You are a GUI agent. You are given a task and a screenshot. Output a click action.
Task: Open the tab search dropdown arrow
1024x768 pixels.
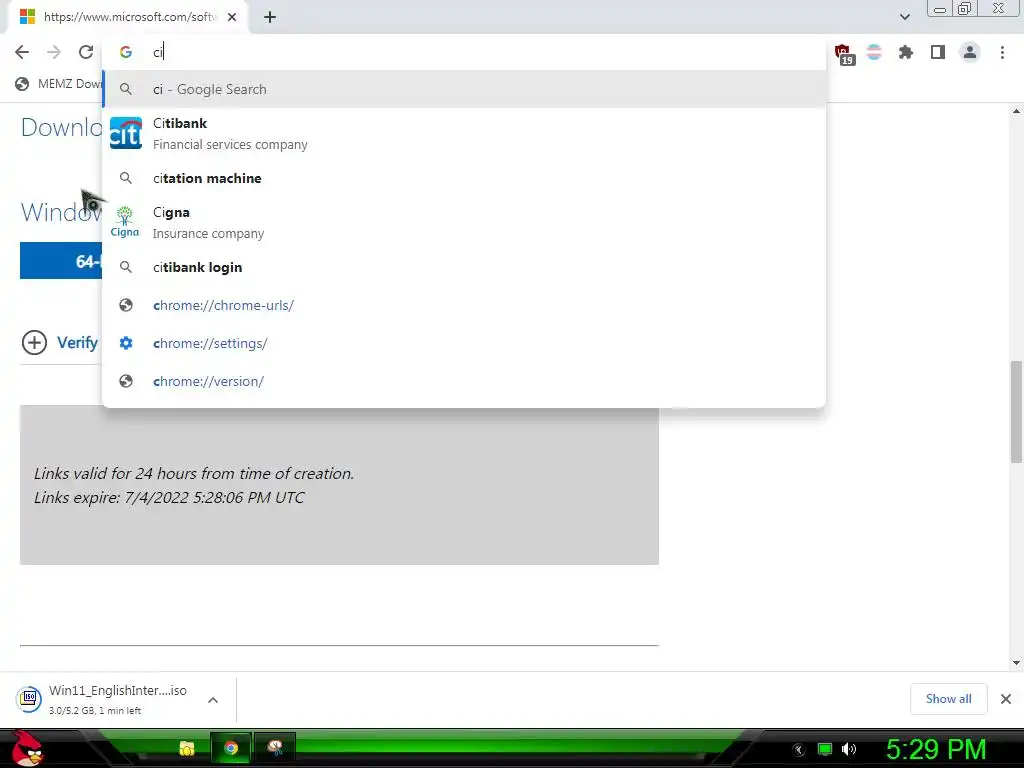(904, 17)
